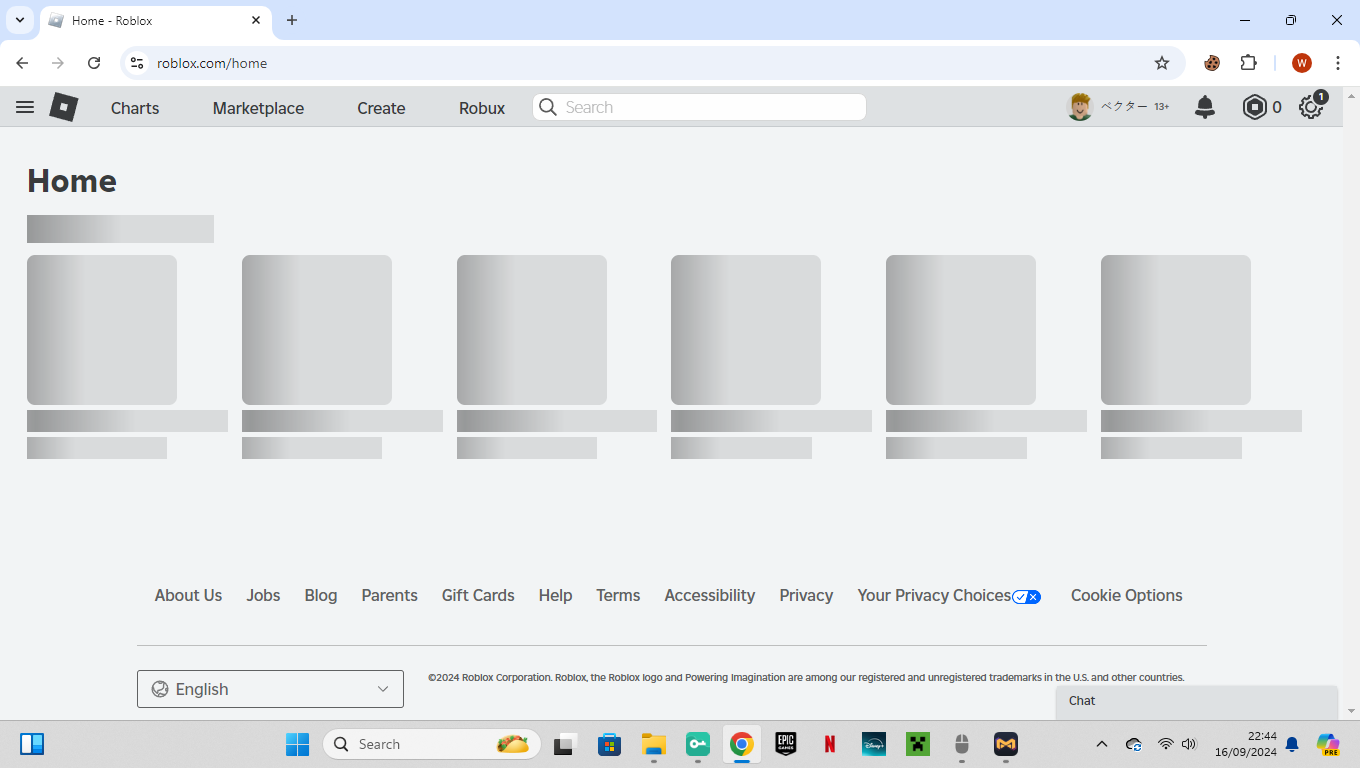The image size is (1360, 768).
Task: Open the Create tab
Action: 381,108
